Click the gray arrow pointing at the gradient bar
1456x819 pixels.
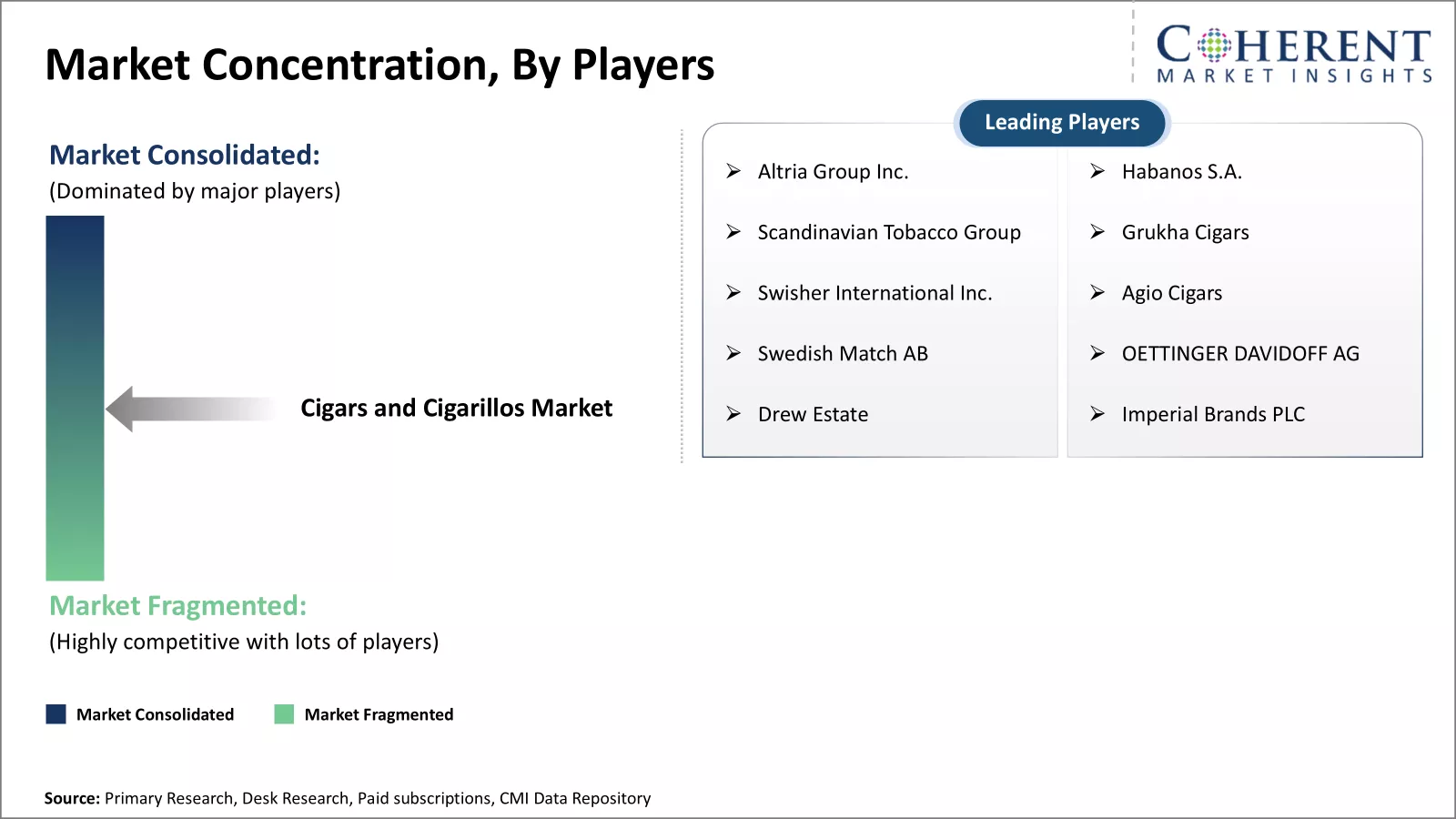[x=191, y=409]
